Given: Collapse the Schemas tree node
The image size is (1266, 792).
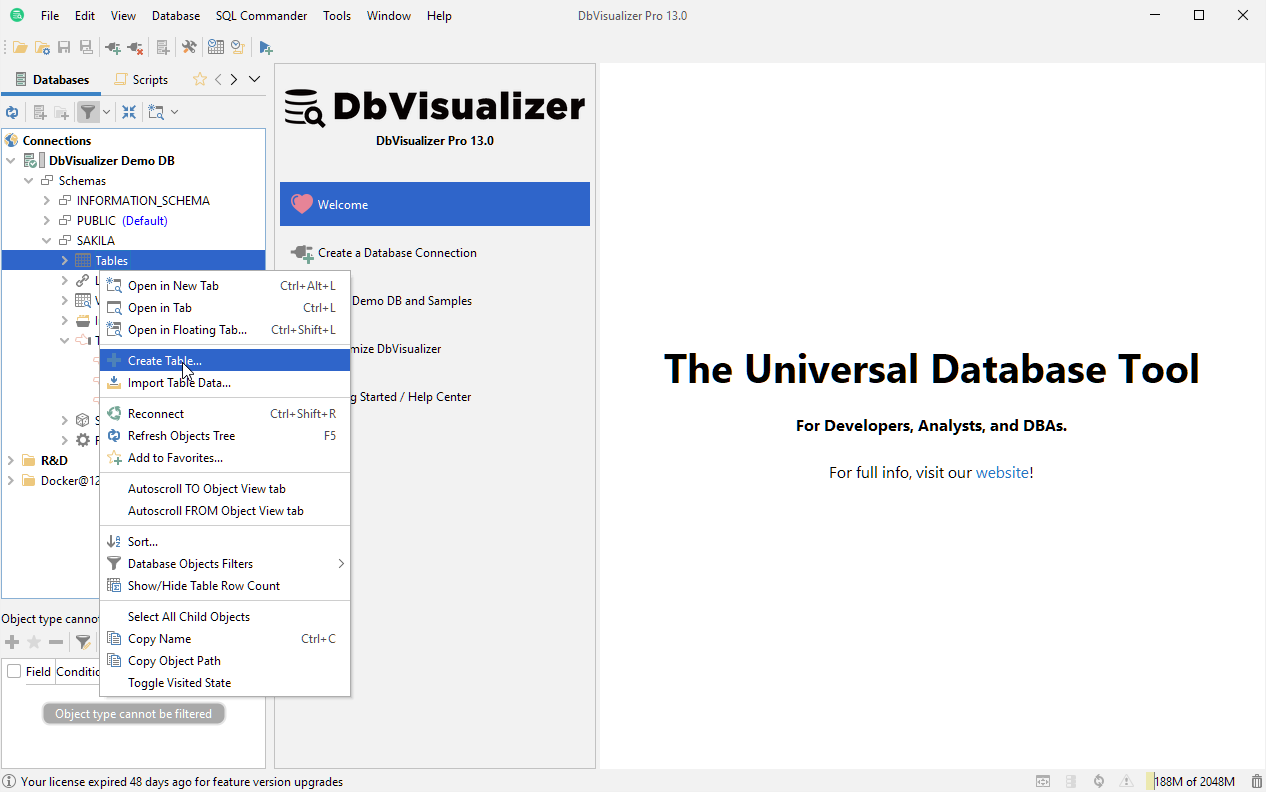Looking at the screenshot, I should pos(28,180).
